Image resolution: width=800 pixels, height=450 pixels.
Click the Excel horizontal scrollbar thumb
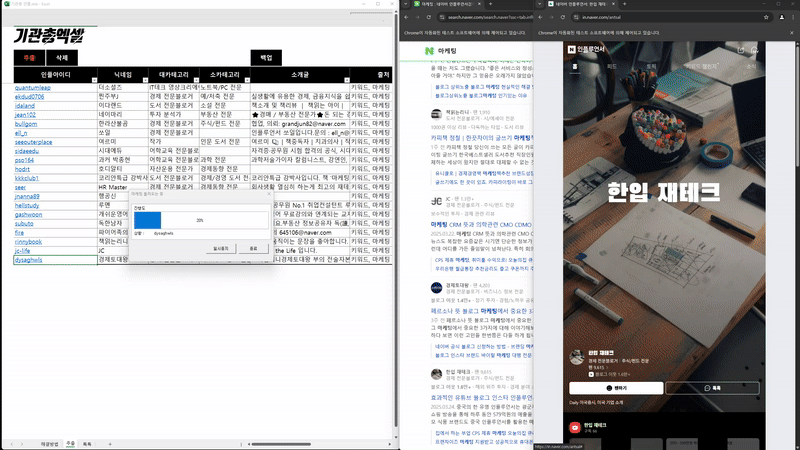pos(281,444)
